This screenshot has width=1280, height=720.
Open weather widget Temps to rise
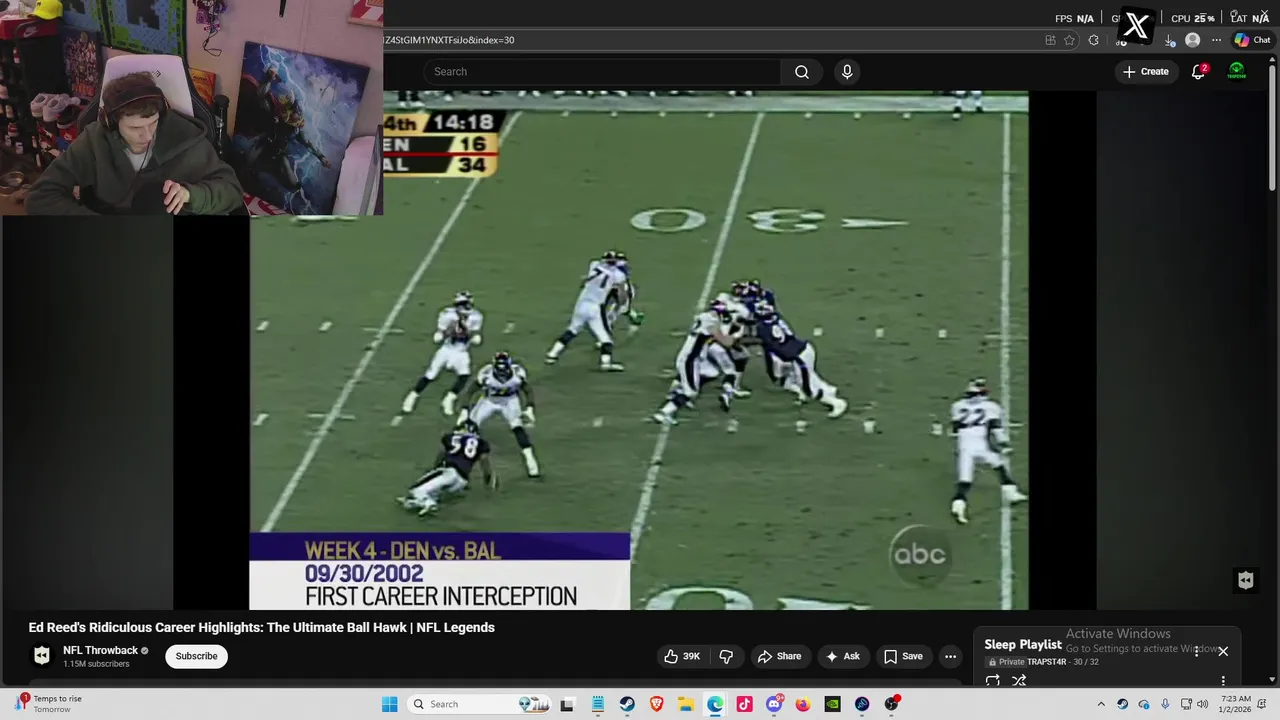pyautogui.click(x=47, y=704)
